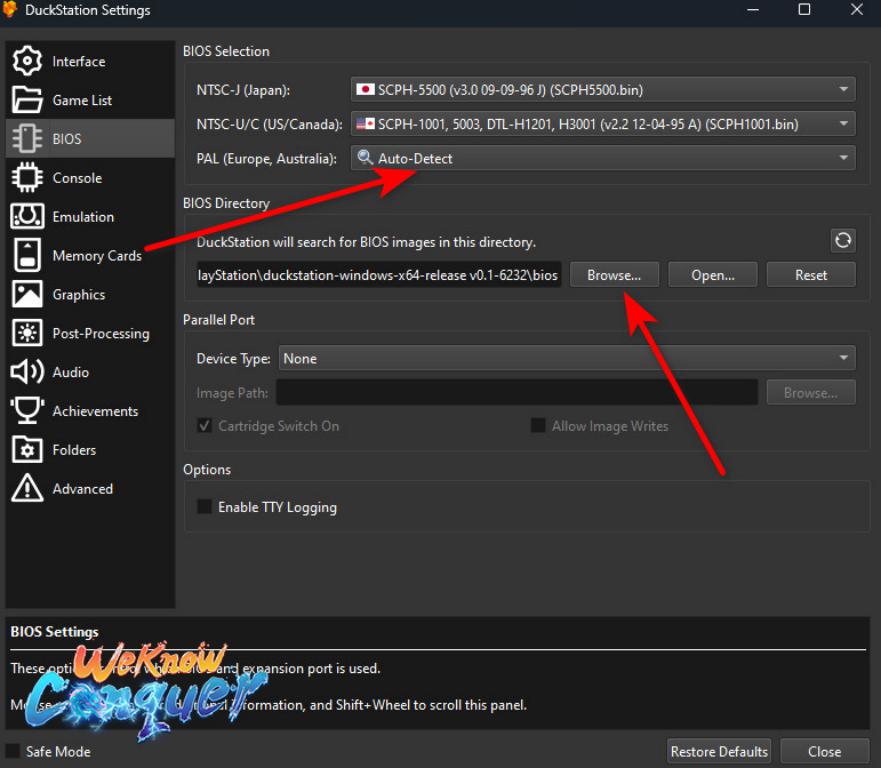Switch to Game List settings

click(x=90, y=100)
